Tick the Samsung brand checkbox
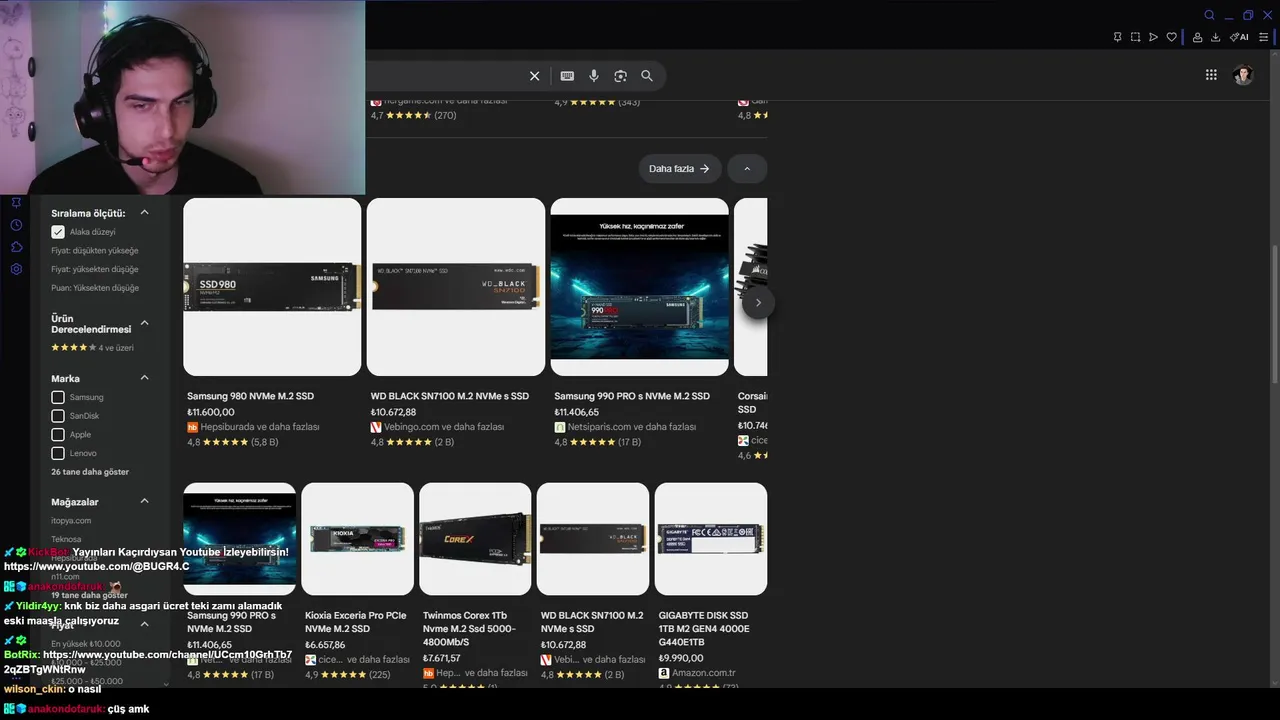 coord(58,397)
